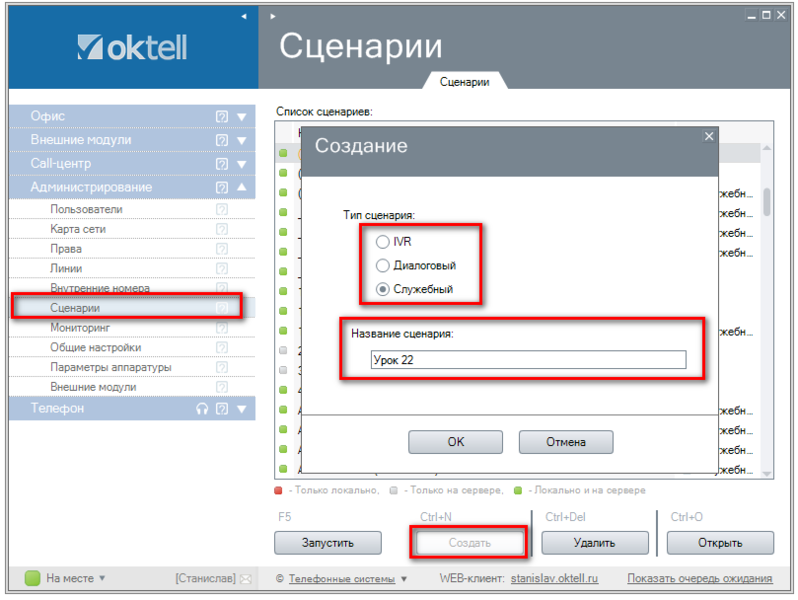
Task: Click the Название сценария text field
Action: [527, 360]
